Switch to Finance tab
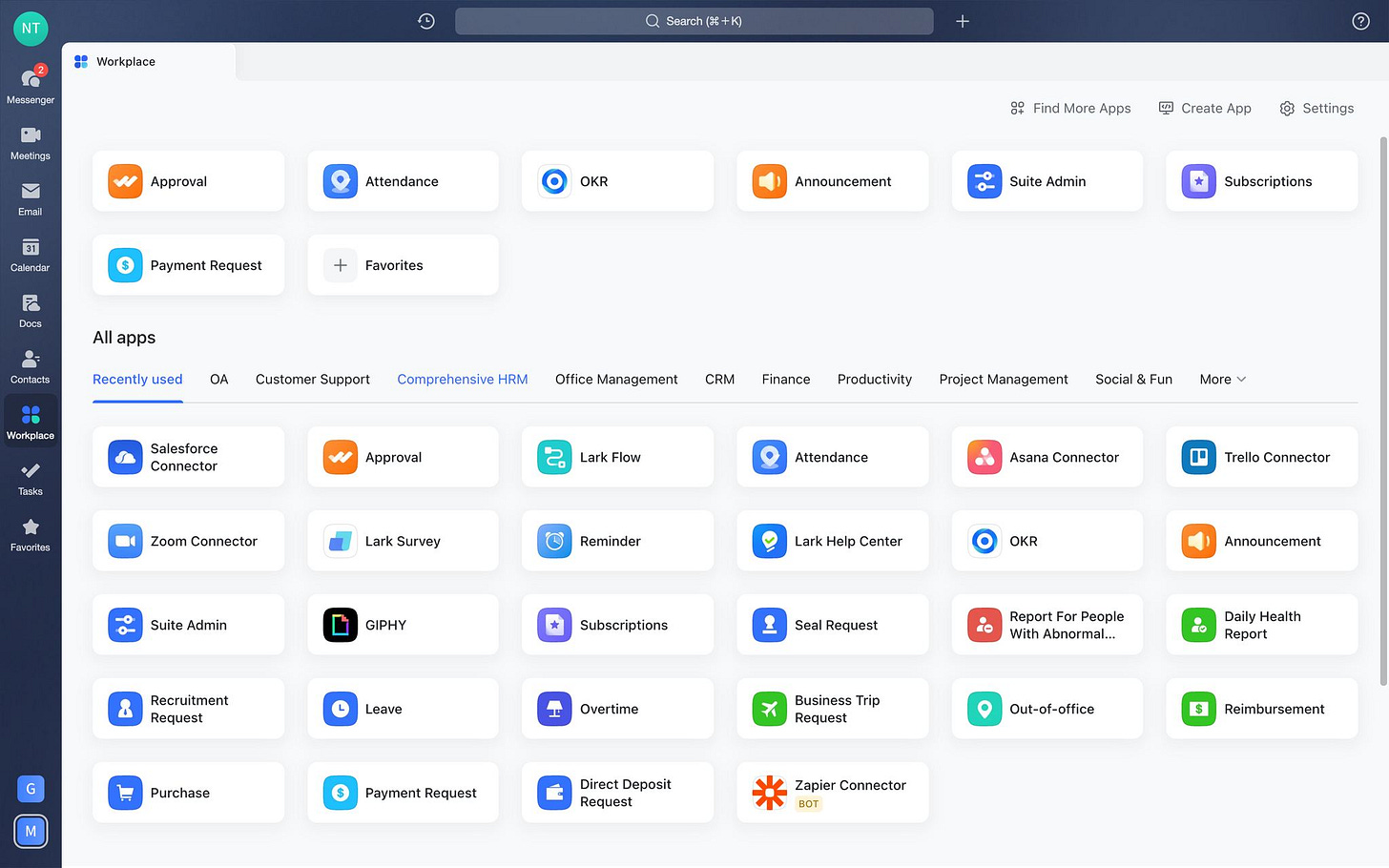The image size is (1389, 868). [786, 379]
